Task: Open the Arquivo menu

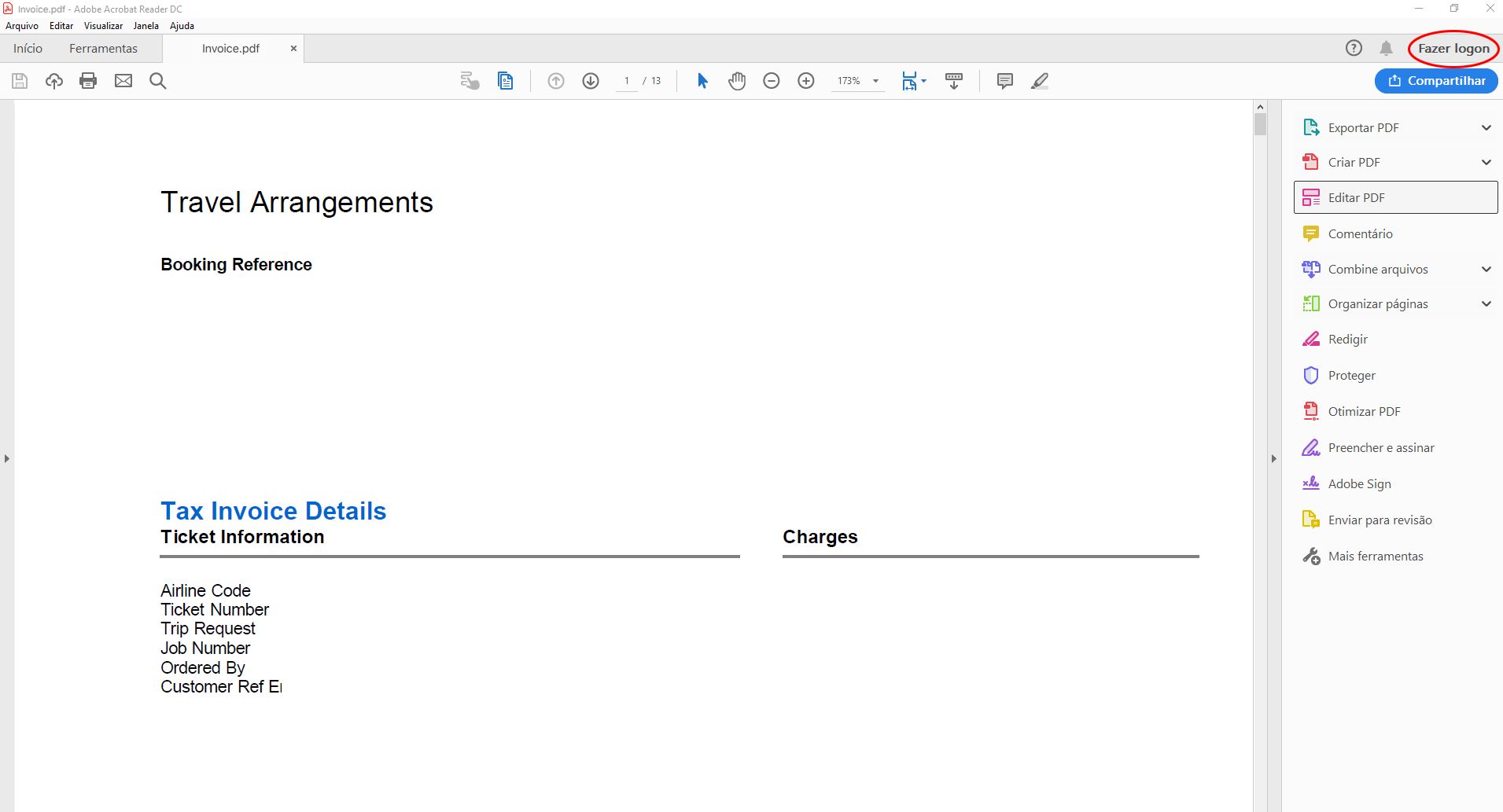Action: coord(22,26)
